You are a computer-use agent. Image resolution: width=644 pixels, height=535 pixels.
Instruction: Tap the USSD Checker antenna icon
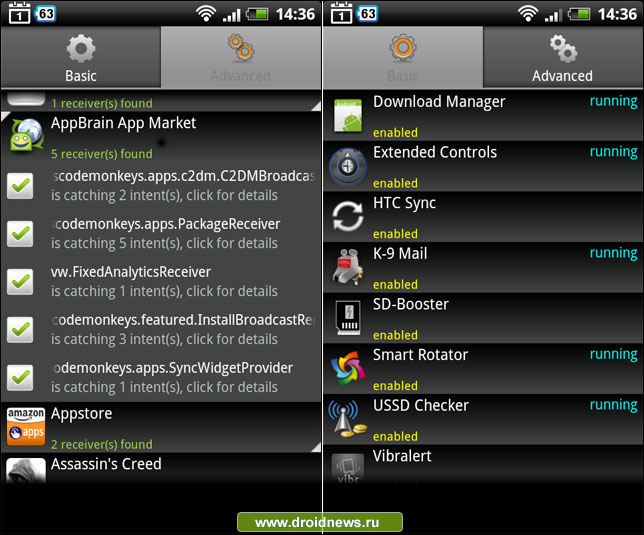click(348, 418)
